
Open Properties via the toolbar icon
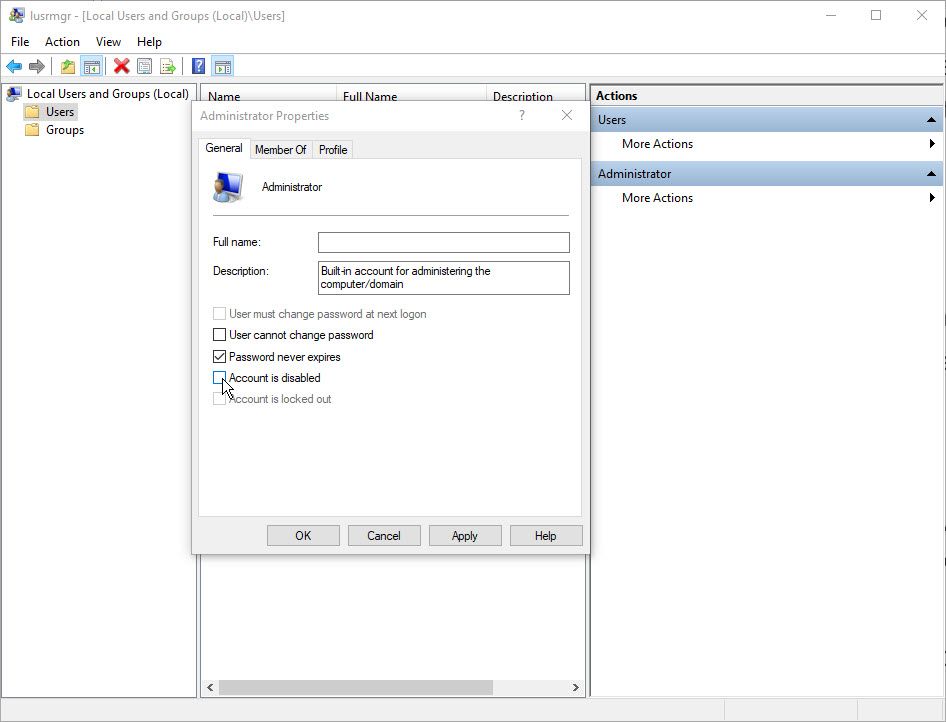[145, 67]
